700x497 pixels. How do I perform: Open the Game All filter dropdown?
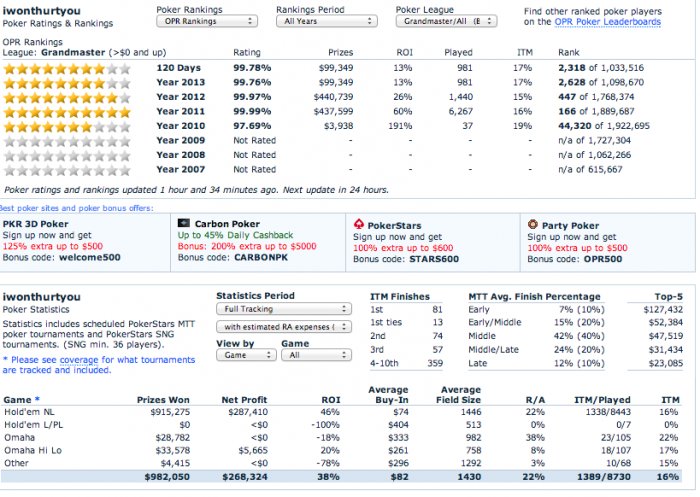317,355
